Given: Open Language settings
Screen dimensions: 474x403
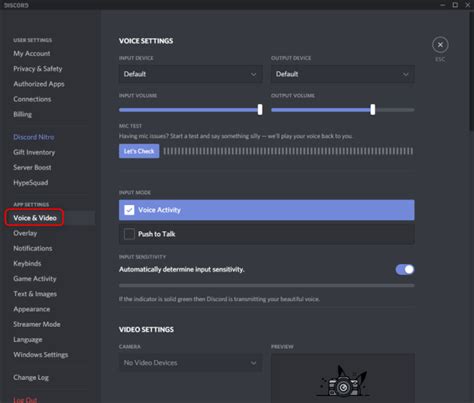Looking at the screenshot, I should (x=28, y=340).
